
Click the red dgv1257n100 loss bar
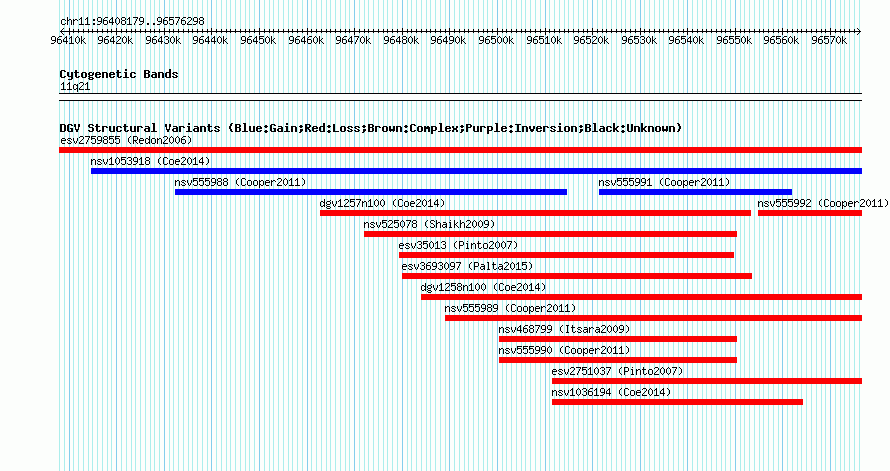click(535, 213)
